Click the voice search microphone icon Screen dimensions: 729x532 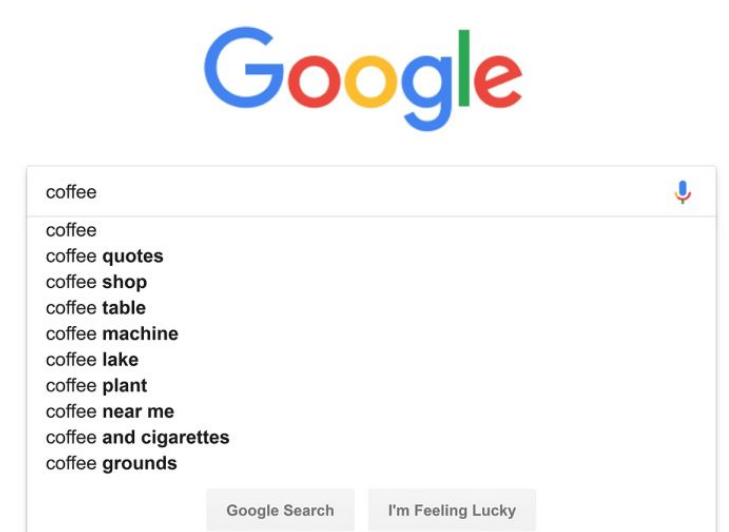click(x=683, y=192)
